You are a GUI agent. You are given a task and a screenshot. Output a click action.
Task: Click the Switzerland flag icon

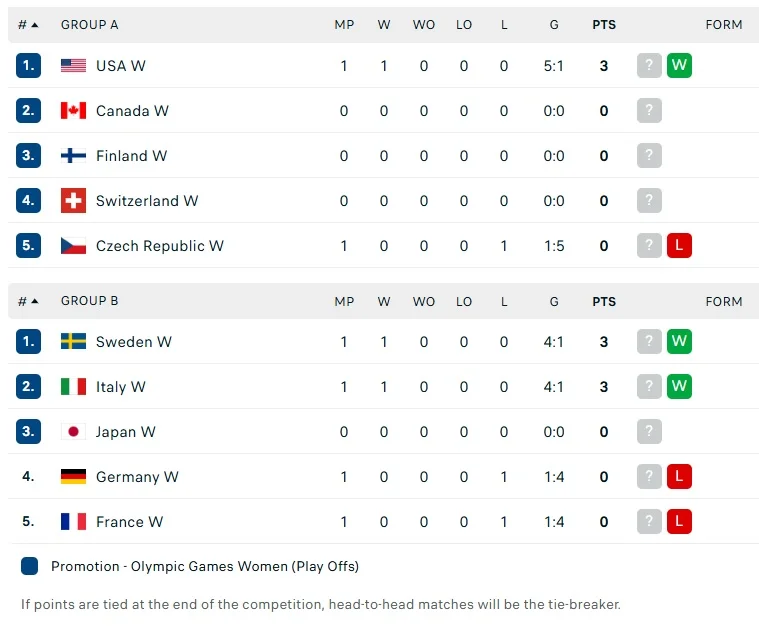[x=73, y=201]
